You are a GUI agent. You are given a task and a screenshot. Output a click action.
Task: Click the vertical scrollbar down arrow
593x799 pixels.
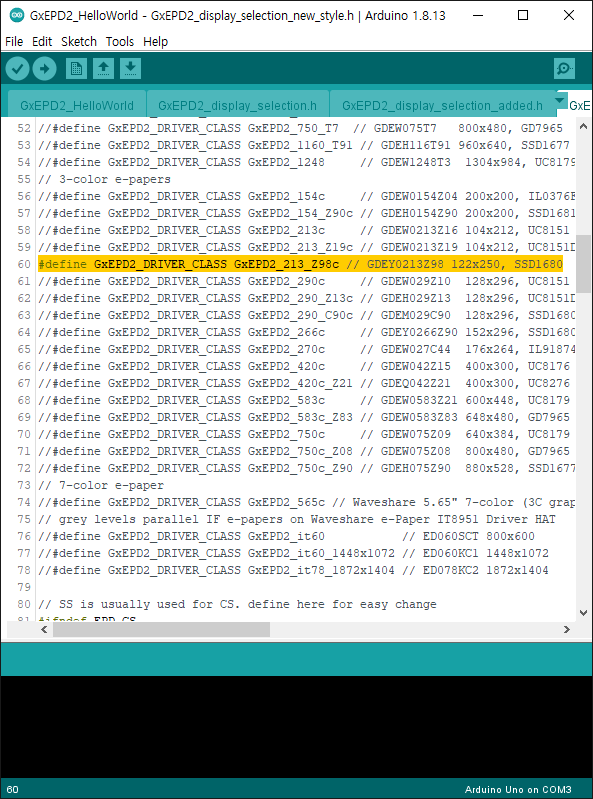[x=584, y=613]
